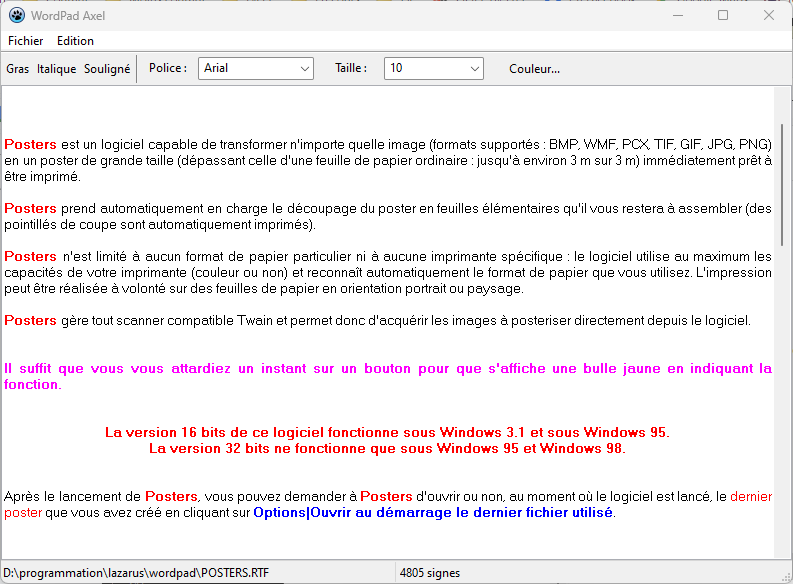Click text 'pointillés de coupe sont automatiquement imprimés'

click(157, 224)
